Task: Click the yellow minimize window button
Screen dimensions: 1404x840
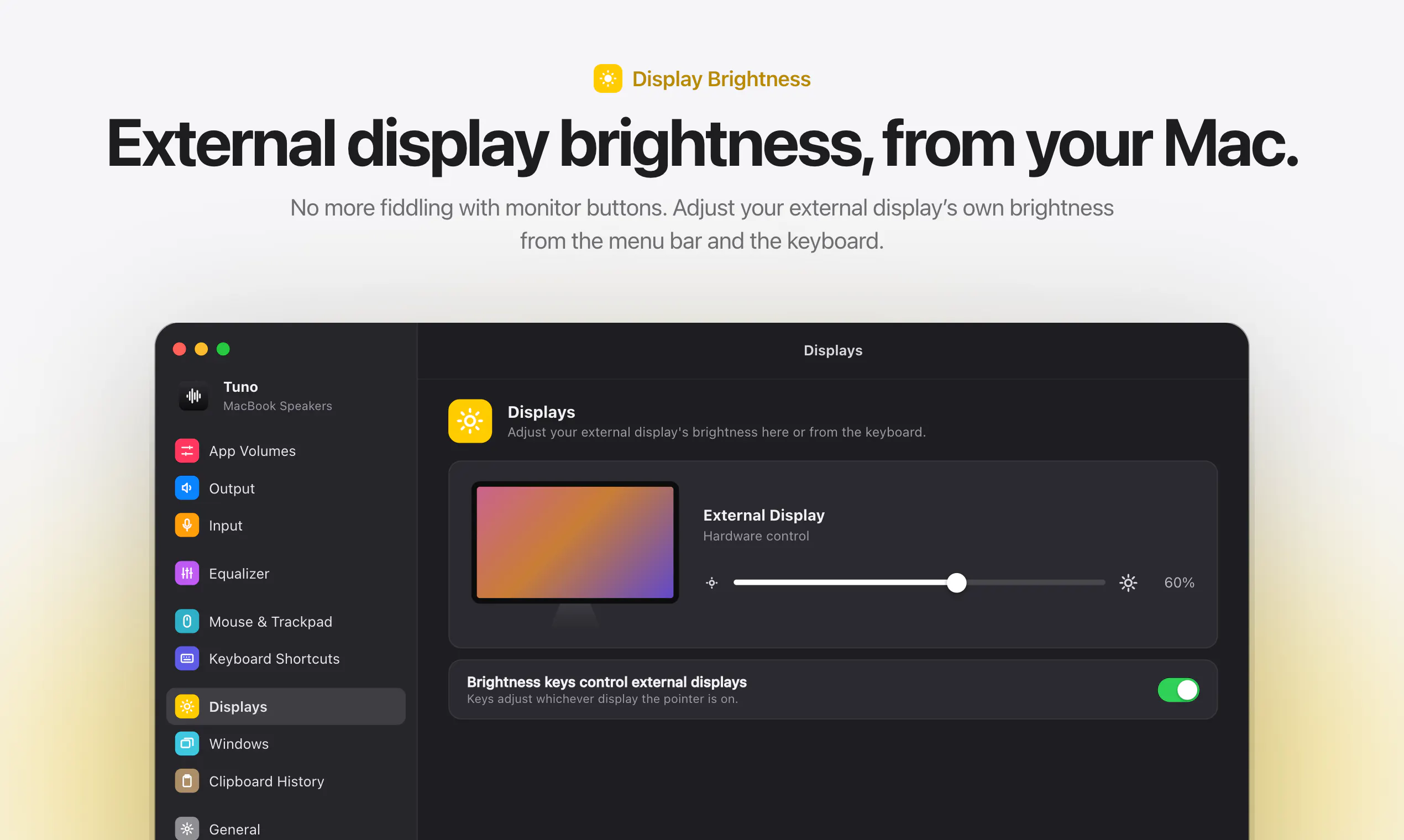Action: pyautogui.click(x=201, y=349)
